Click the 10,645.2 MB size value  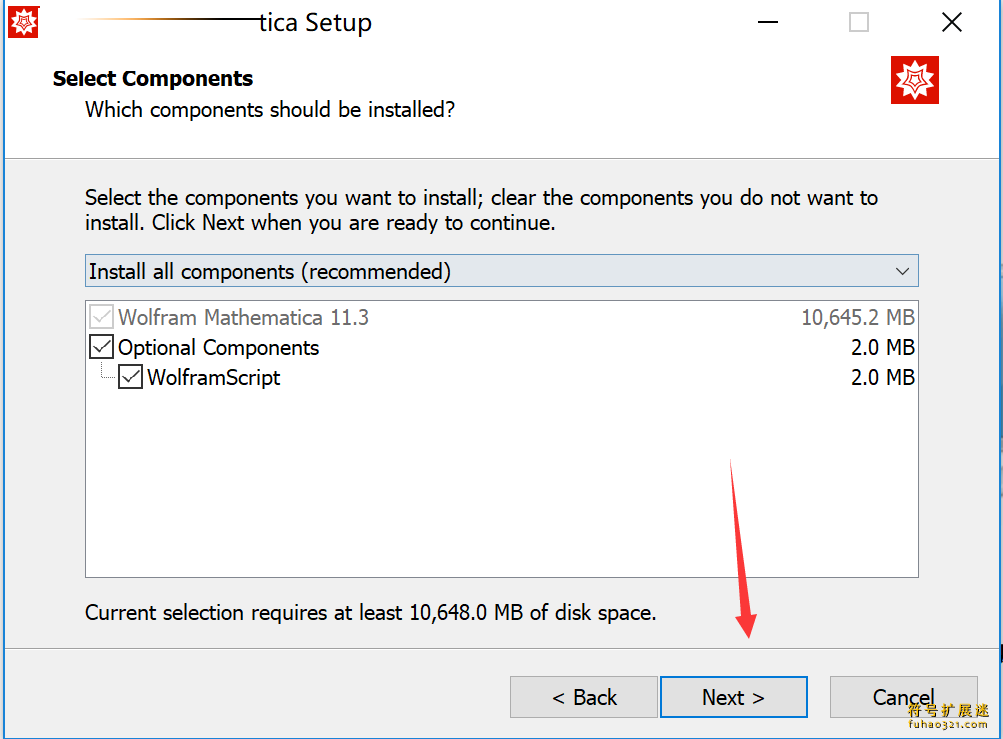(x=858, y=317)
